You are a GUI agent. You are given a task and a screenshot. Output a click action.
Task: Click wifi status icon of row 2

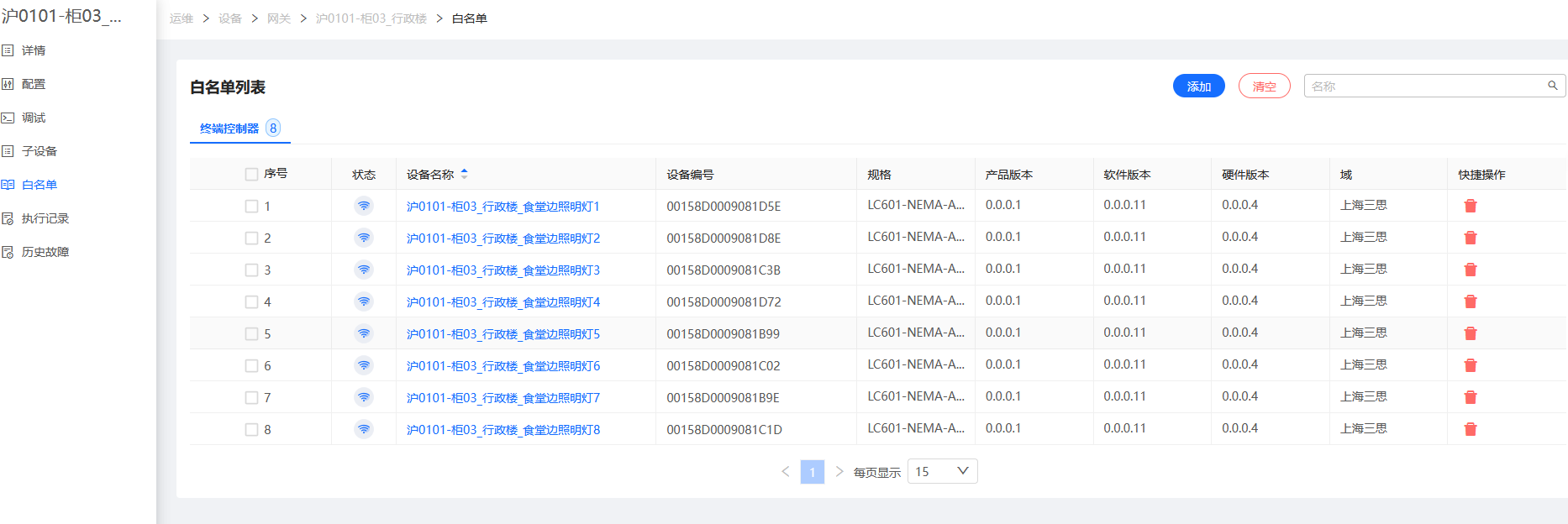[x=364, y=238]
